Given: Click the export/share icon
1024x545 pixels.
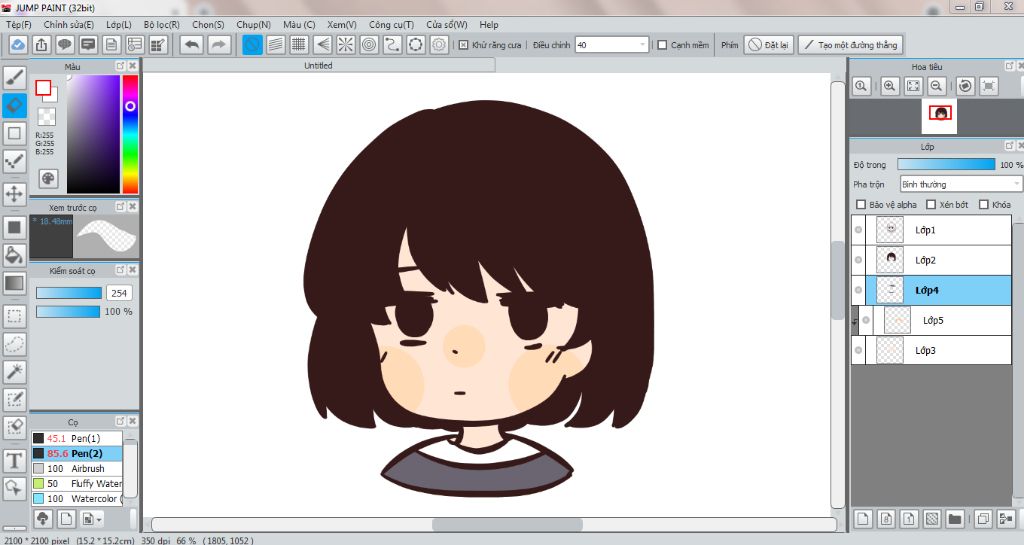Looking at the screenshot, I should pyautogui.click(x=41, y=45).
